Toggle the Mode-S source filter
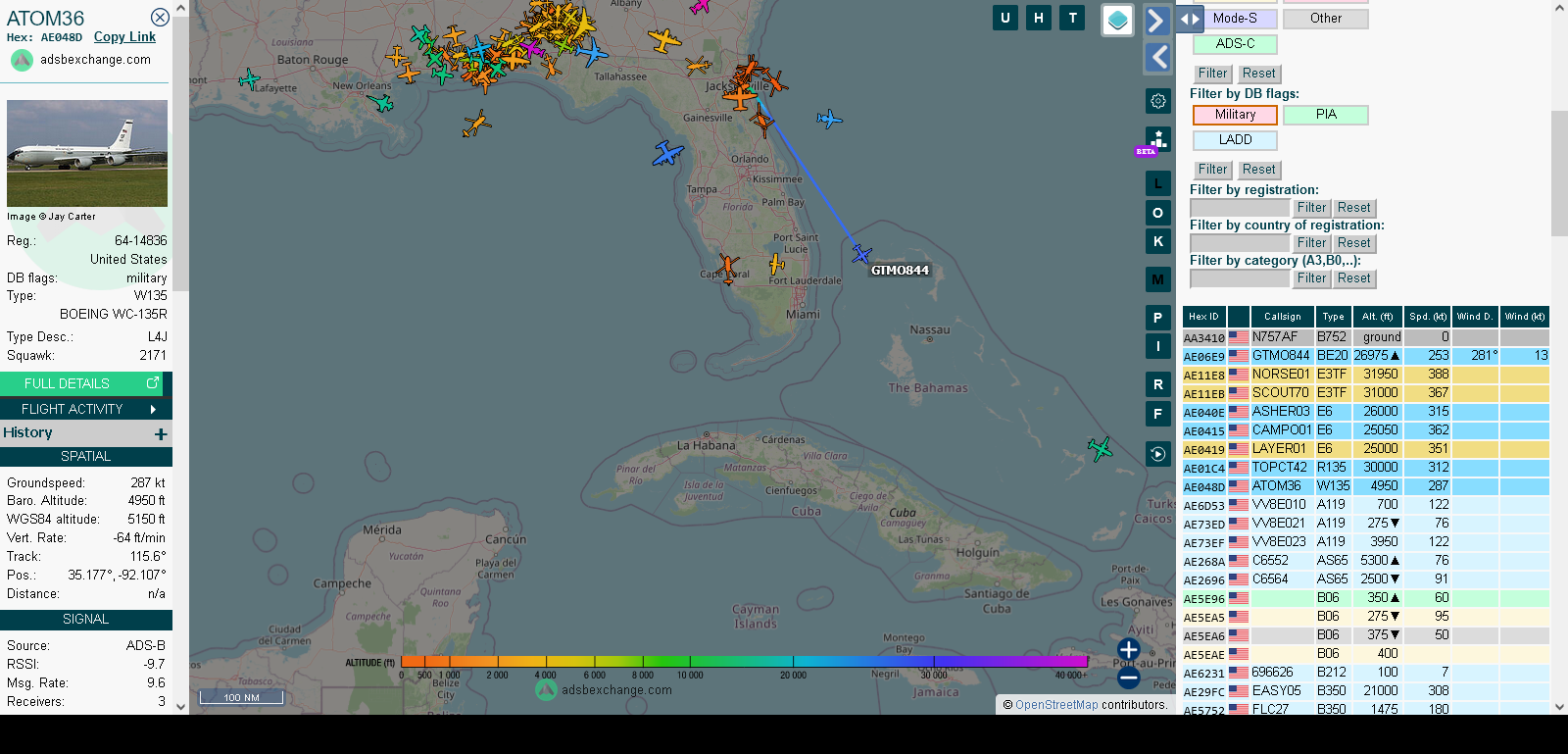 point(1235,19)
